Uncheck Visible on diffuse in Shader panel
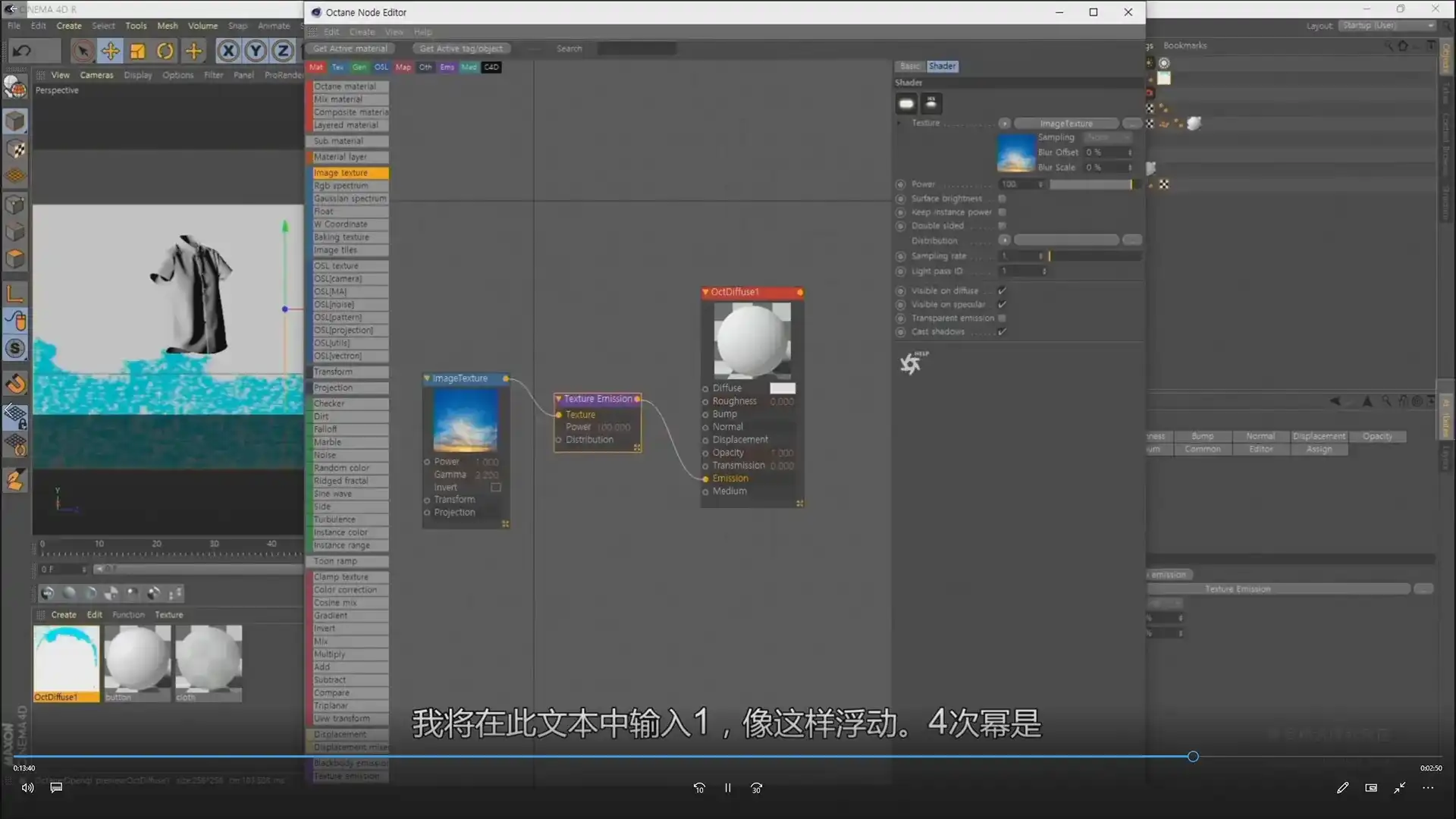The image size is (1456, 819). click(x=1003, y=290)
